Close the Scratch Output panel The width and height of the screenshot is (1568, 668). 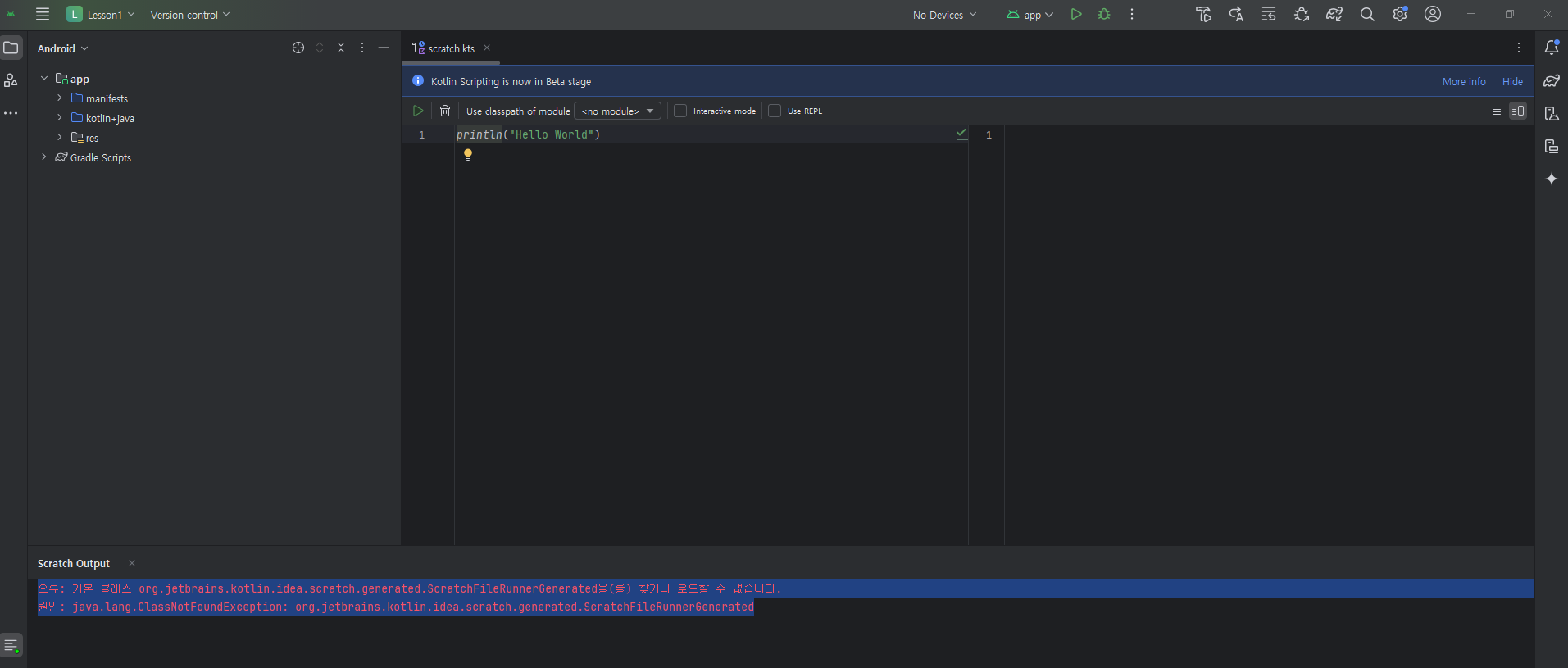pyautogui.click(x=132, y=563)
